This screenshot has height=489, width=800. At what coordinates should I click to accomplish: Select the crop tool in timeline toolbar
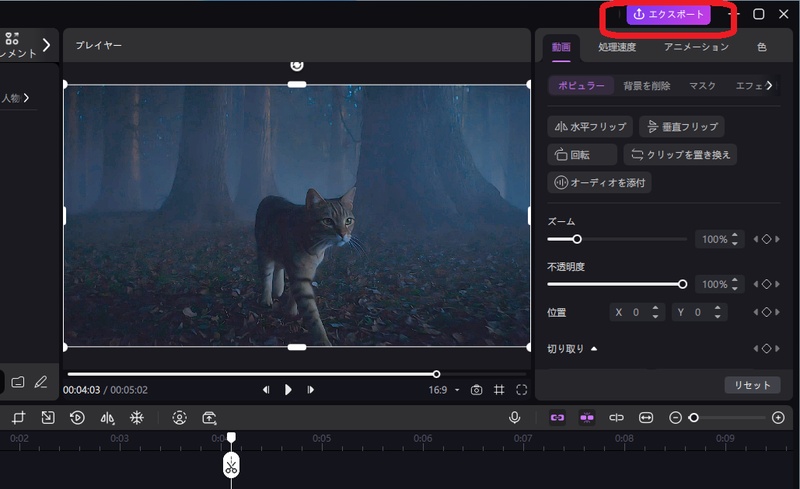pos(18,418)
